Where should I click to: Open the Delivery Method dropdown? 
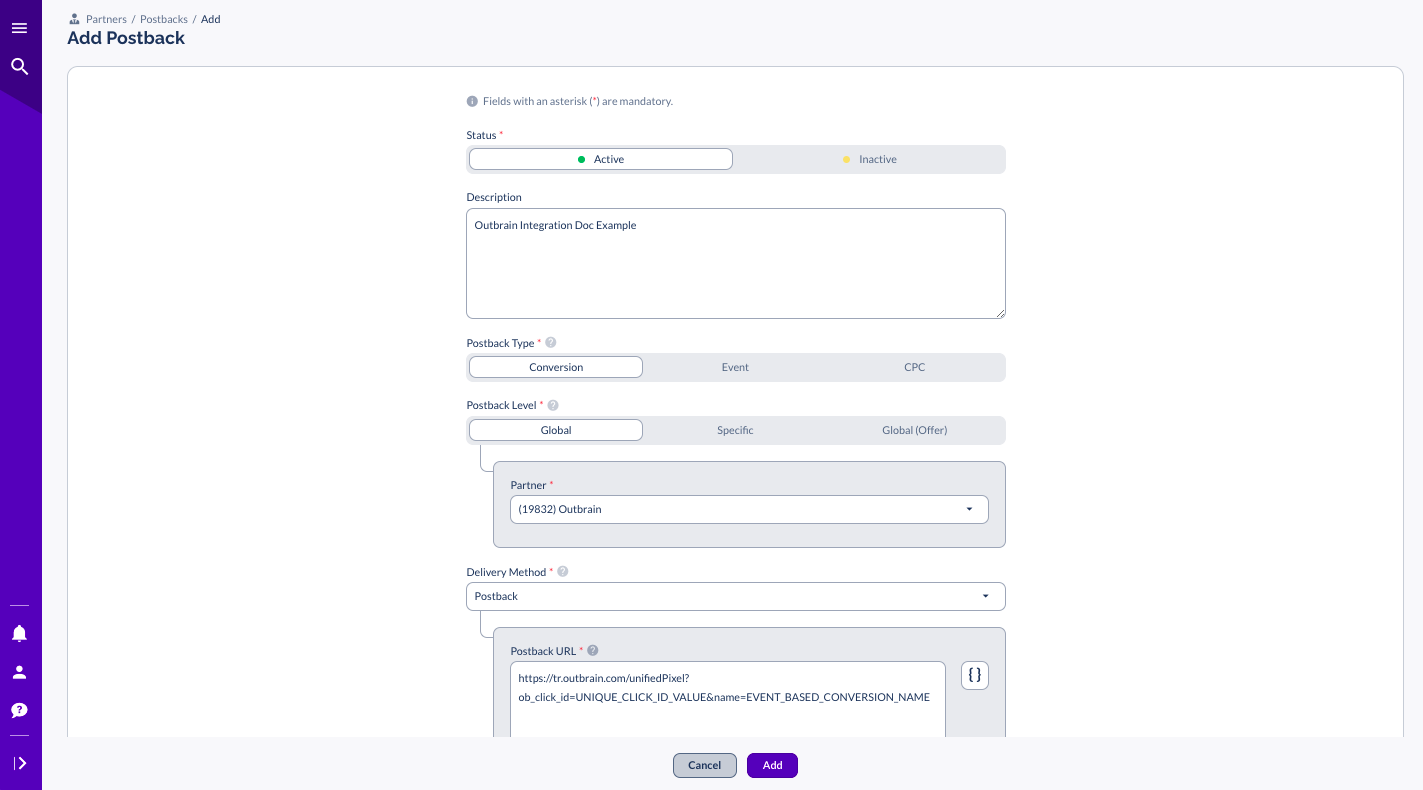736,596
